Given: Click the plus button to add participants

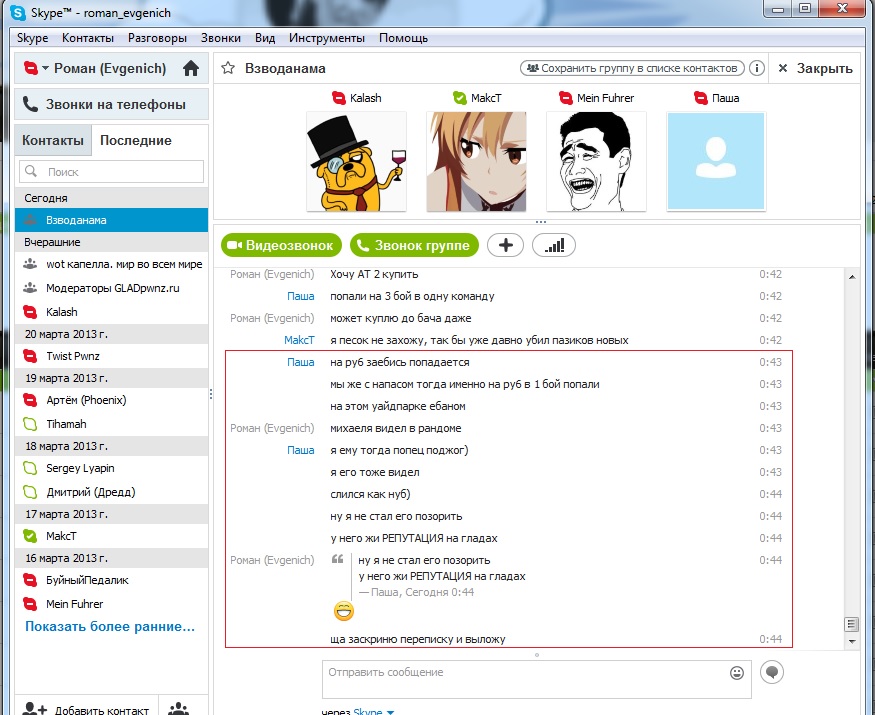Looking at the screenshot, I should (505, 245).
